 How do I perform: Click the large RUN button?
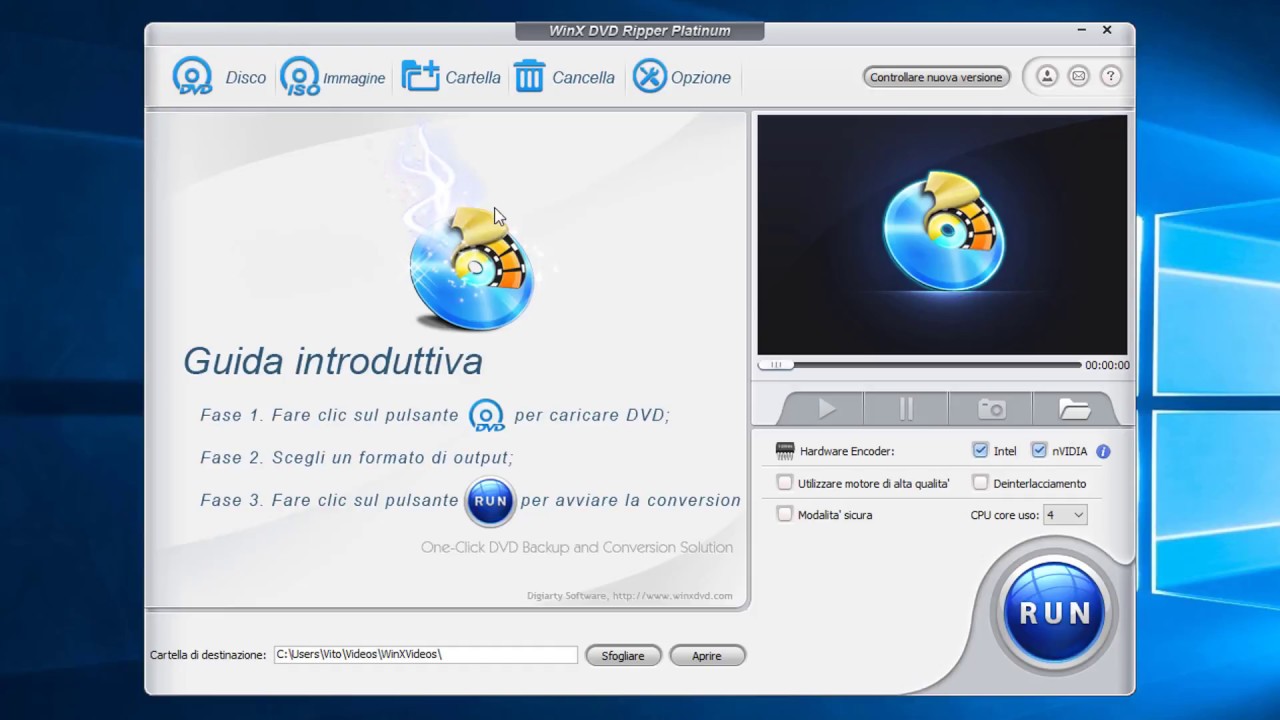click(x=1054, y=612)
